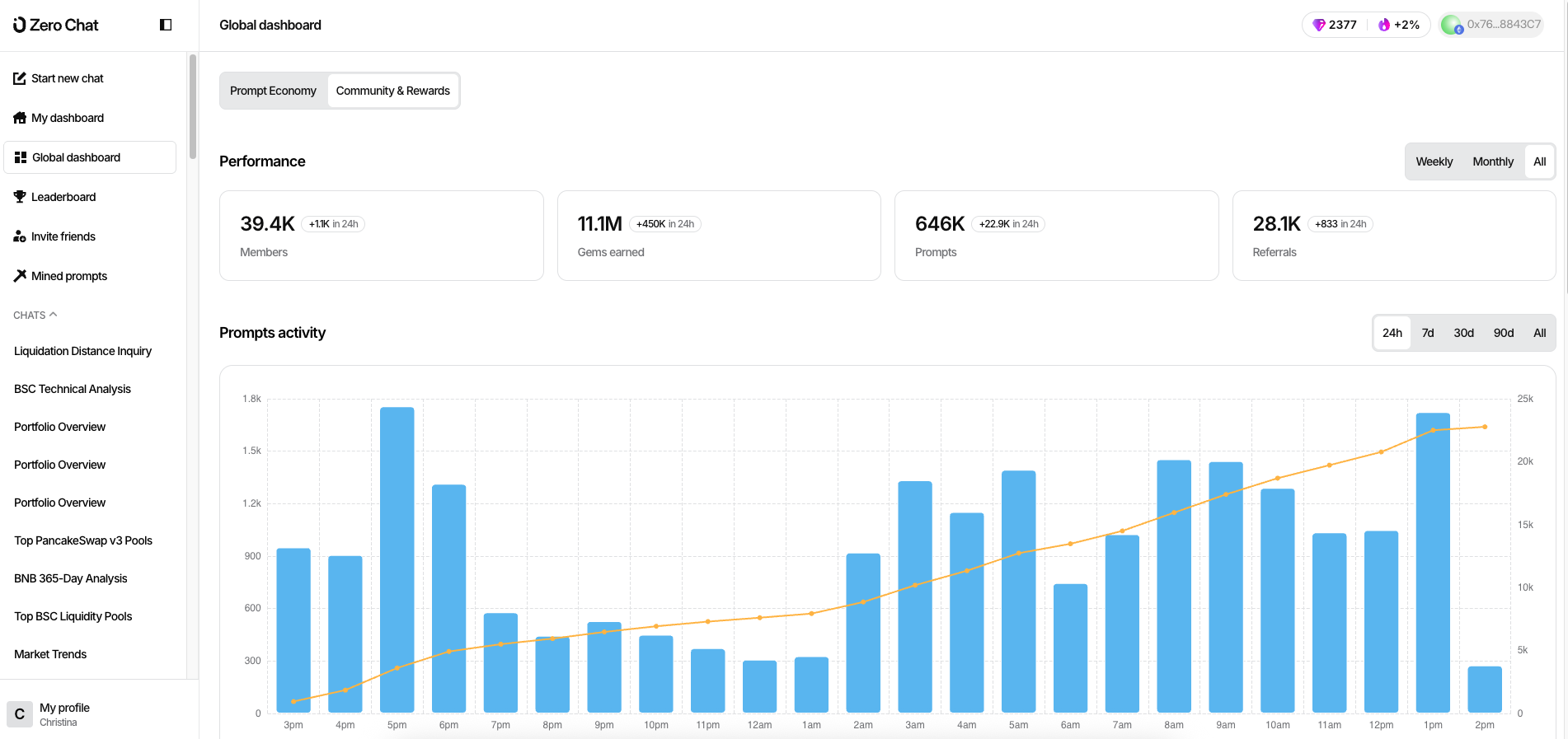The width and height of the screenshot is (1568, 739).
Task: Click the 8am bar in the chart
Action: click(1174, 587)
